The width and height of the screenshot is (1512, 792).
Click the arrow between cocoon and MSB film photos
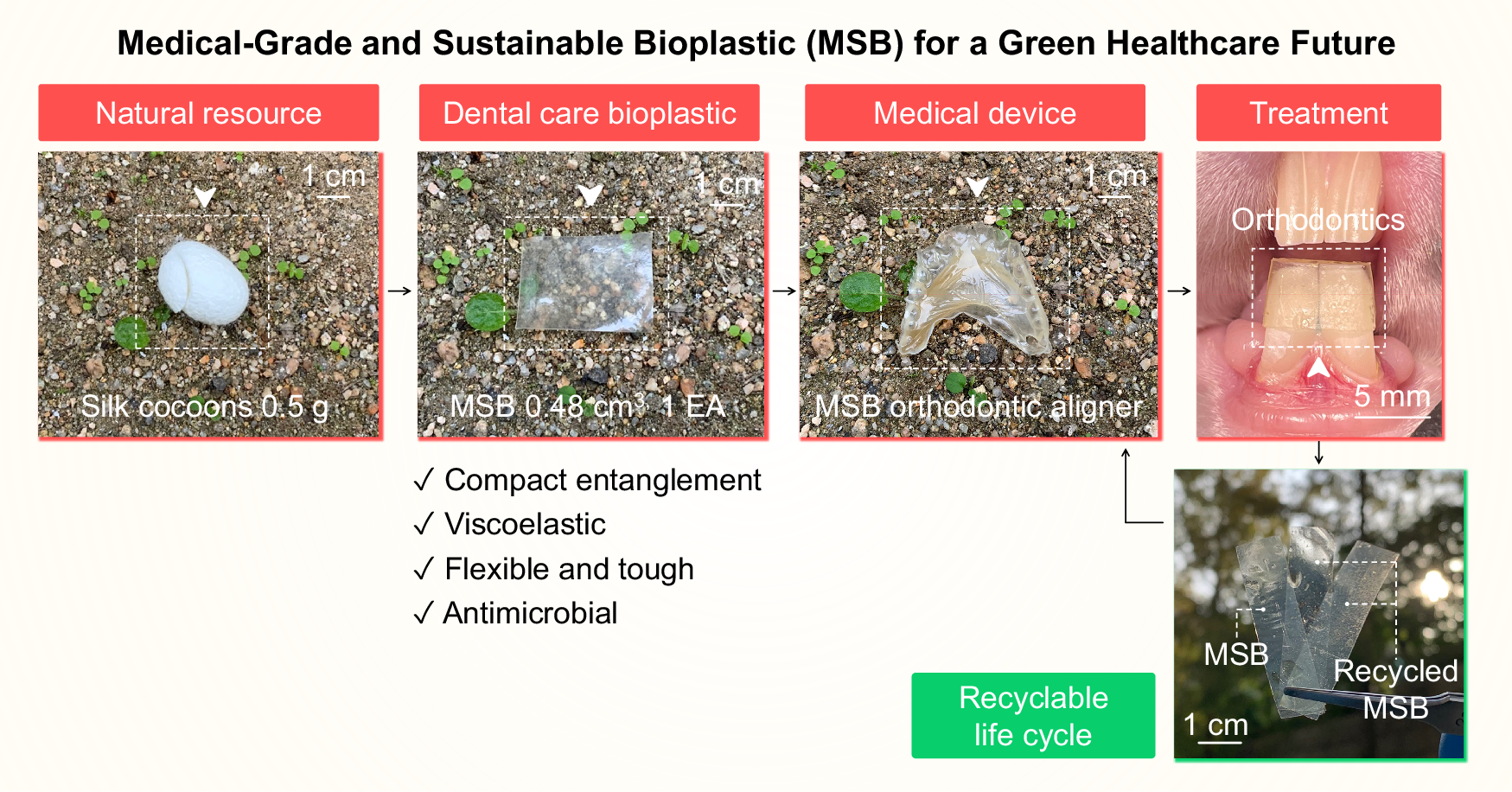(399, 291)
